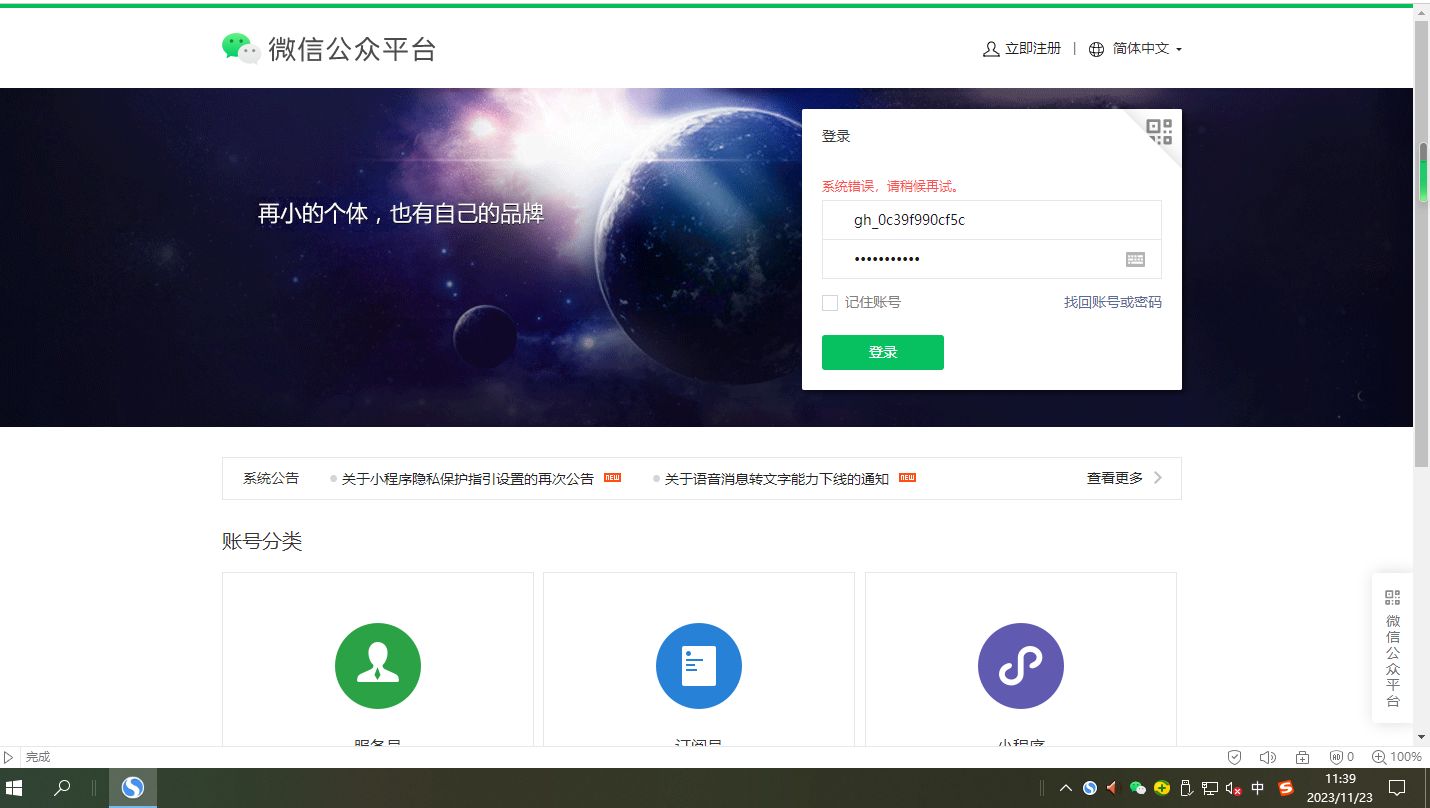This screenshot has height=808, width=1430.
Task: Click the Sogou input method S icon
Action: point(1286,788)
